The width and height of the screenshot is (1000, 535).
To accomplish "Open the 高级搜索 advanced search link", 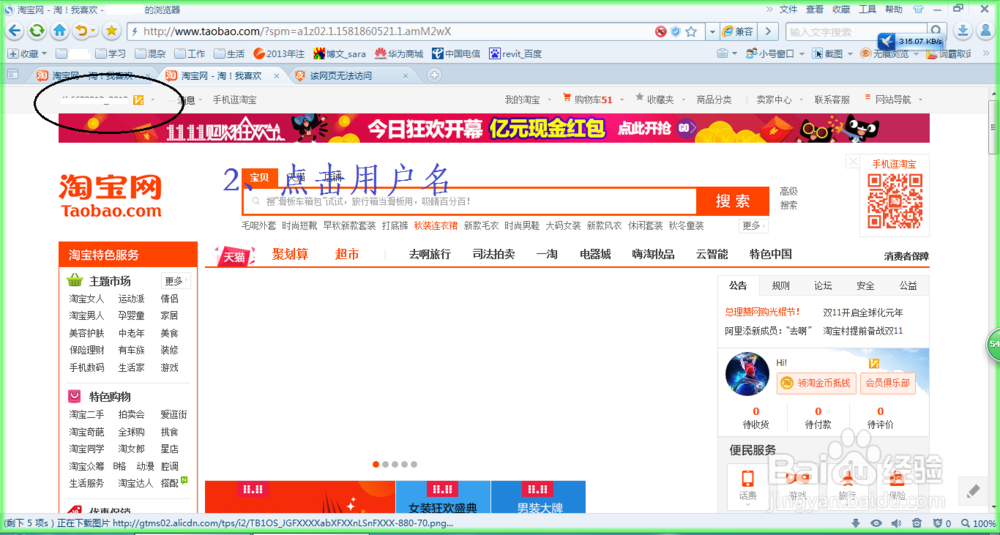I will coord(788,198).
